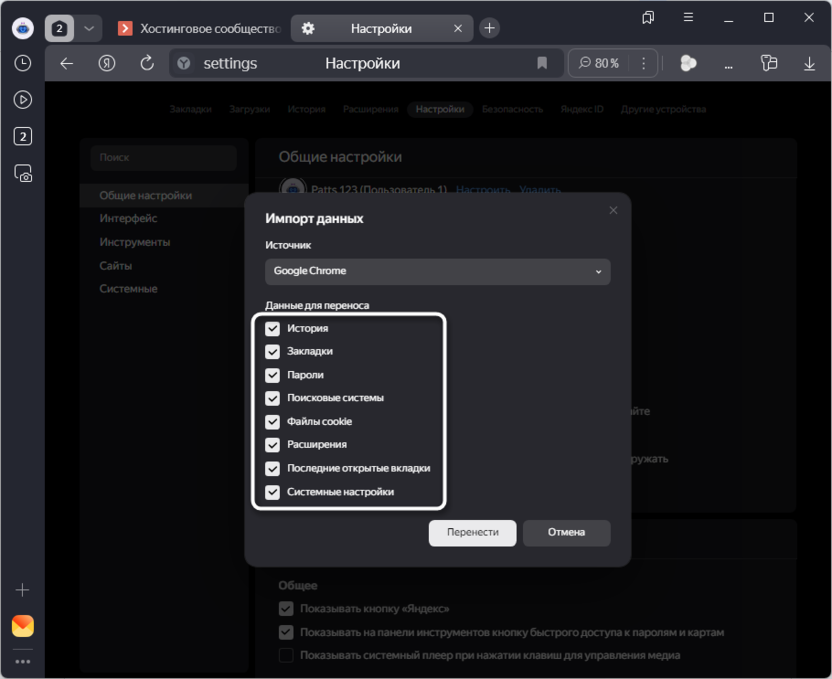Click the Yandex home button icon

tap(107, 63)
